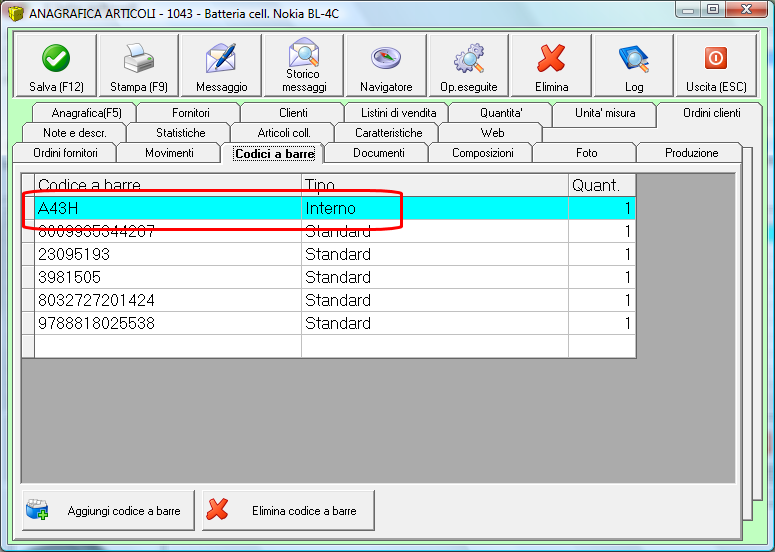Screen dimensions: 775x552
Task: Open Storico messaggi toolbar button
Action: [x=304, y=64]
